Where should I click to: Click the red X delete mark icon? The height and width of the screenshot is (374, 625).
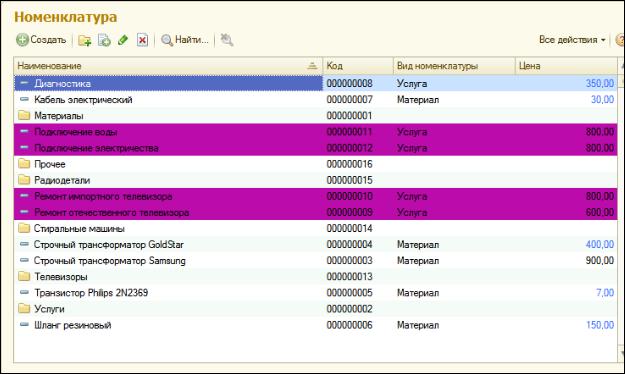(x=142, y=40)
